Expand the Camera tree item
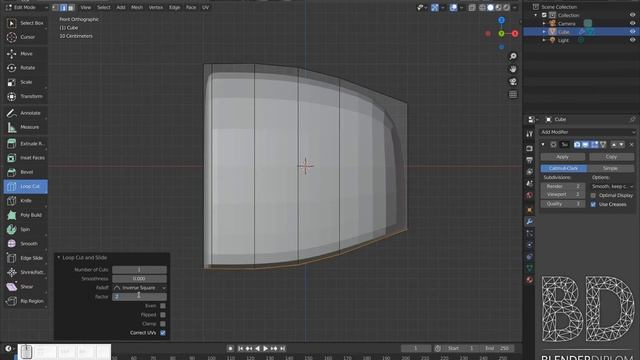Image resolution: width=640 pixels, height=360 pixels. click(544, 23)
